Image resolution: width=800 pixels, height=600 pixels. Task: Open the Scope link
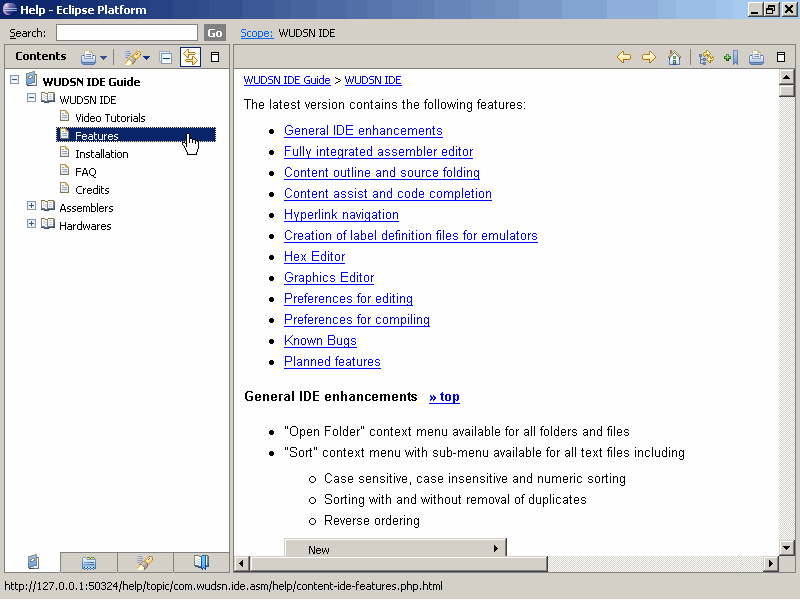point(257,33)
